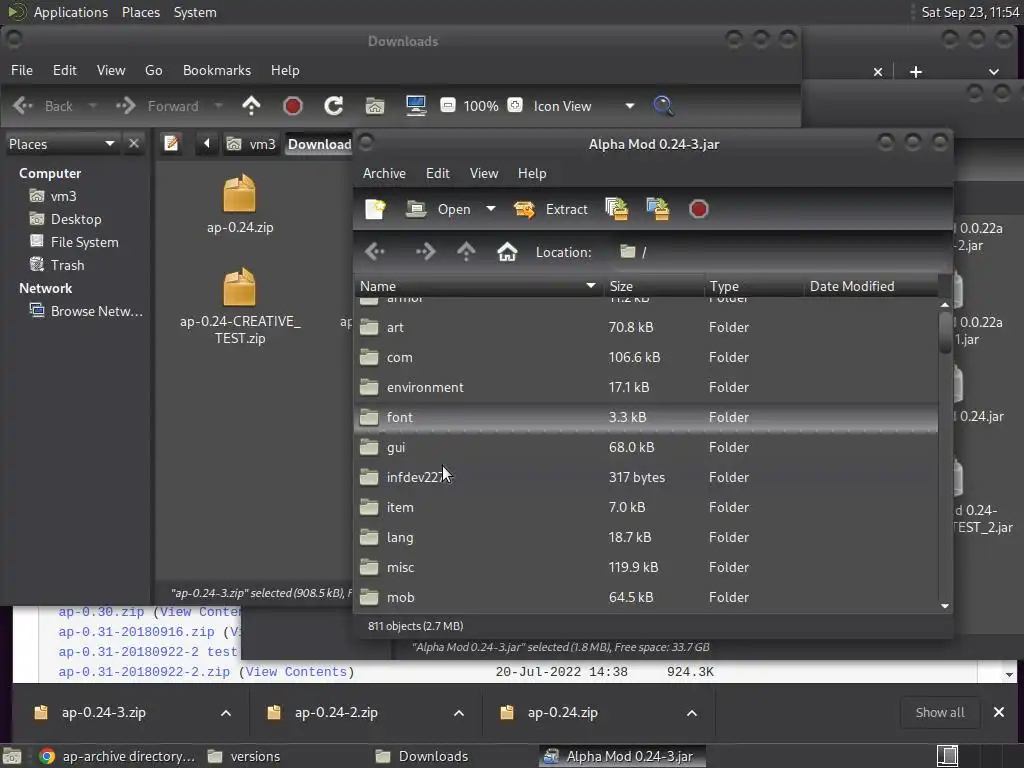Open home folder icon in Downloads toolbar
1024x768 pixels.
pyautogui.click(x=375, y=106)
